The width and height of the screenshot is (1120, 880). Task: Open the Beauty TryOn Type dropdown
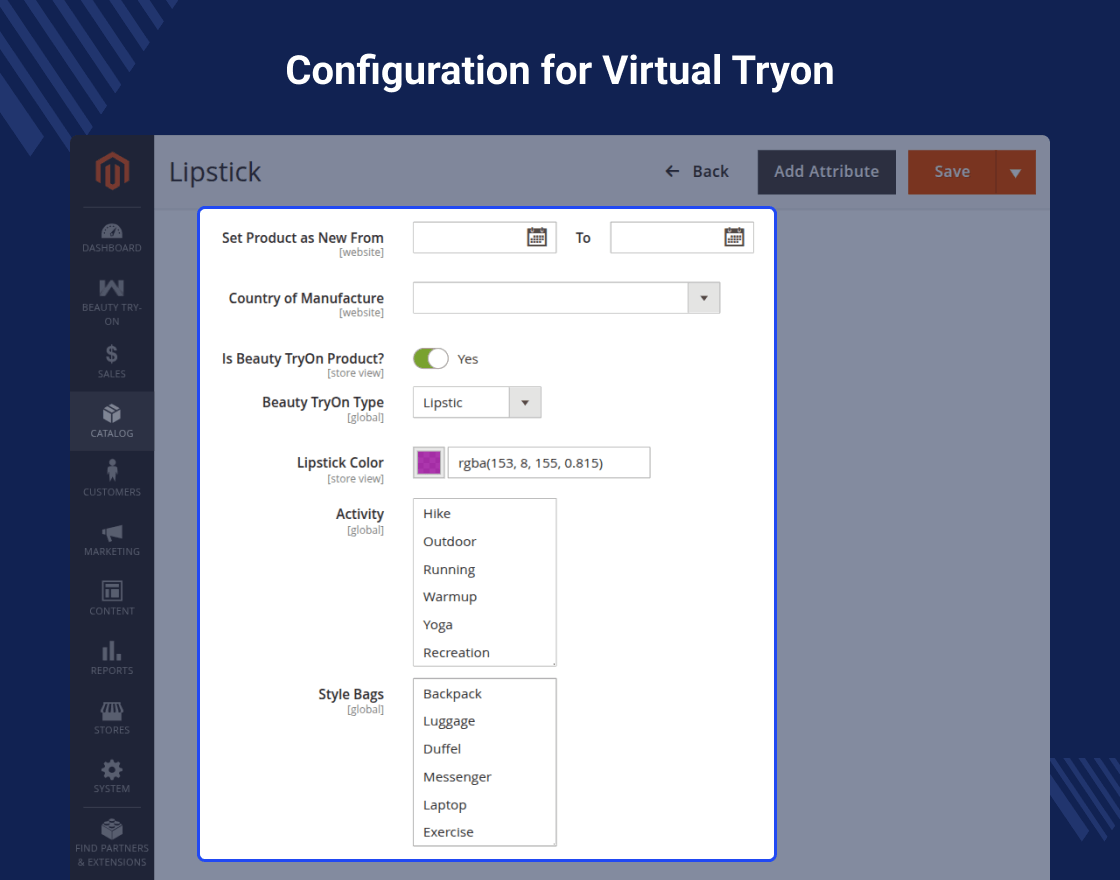[x=525, y=402]
